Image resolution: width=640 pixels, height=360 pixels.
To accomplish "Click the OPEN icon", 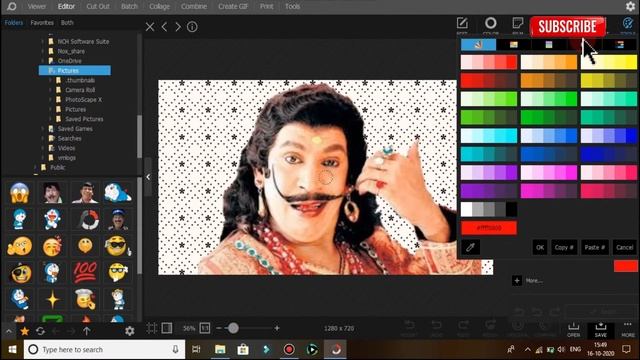I will (573, 330).
